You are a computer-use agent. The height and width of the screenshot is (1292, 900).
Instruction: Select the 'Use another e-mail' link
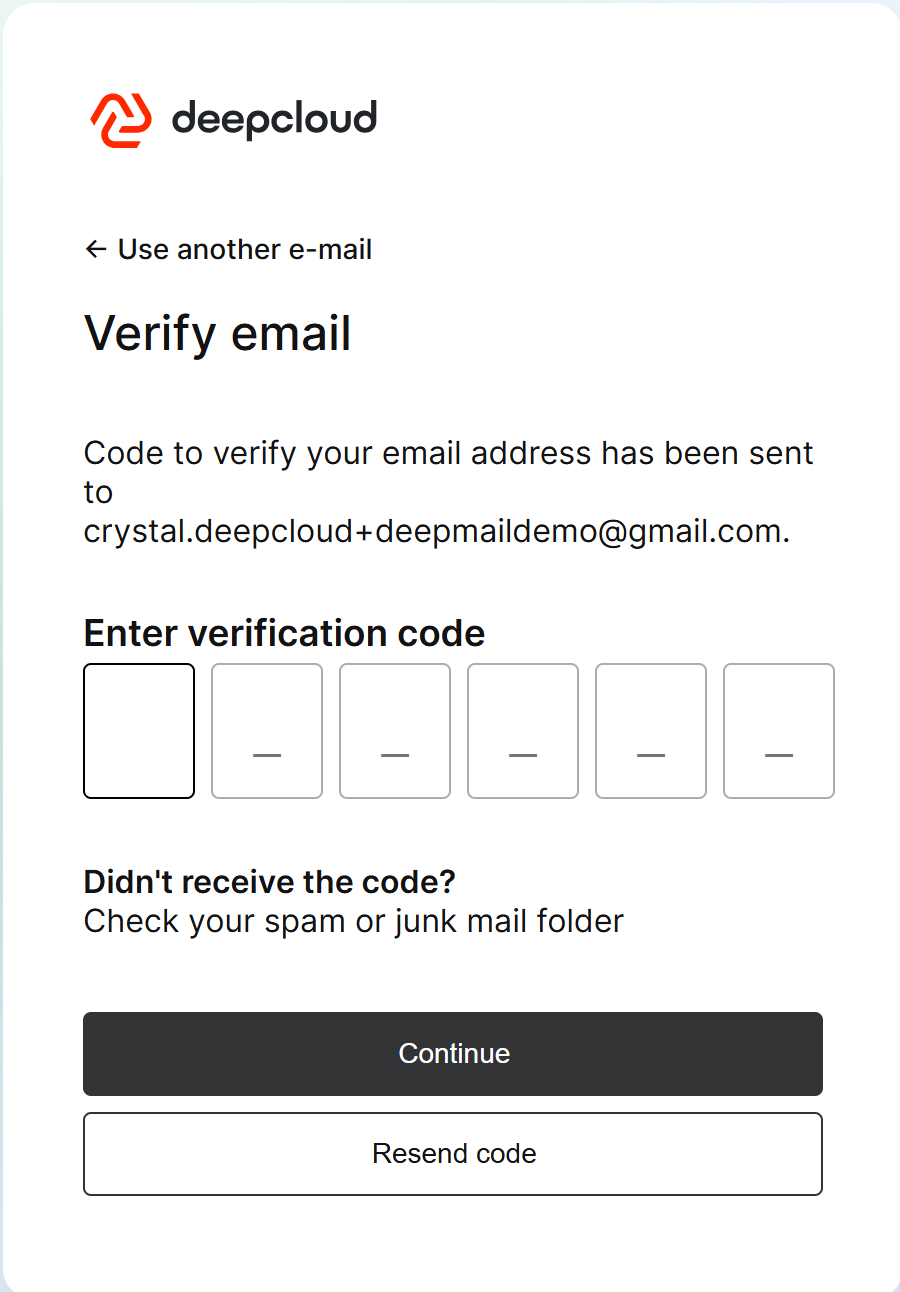(244, 249)
